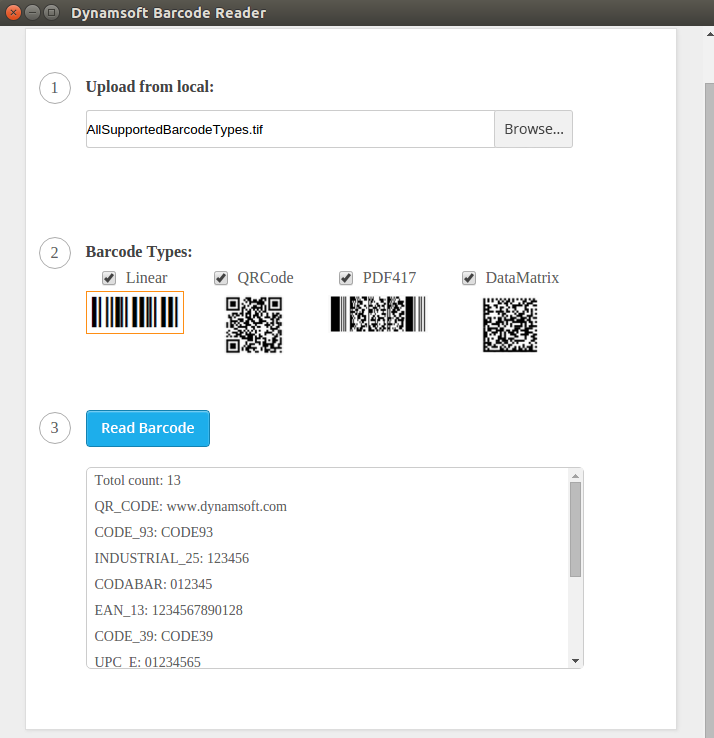Click the results list scroll-up arrow
This screenshot has height=738, width=714.
575,475
